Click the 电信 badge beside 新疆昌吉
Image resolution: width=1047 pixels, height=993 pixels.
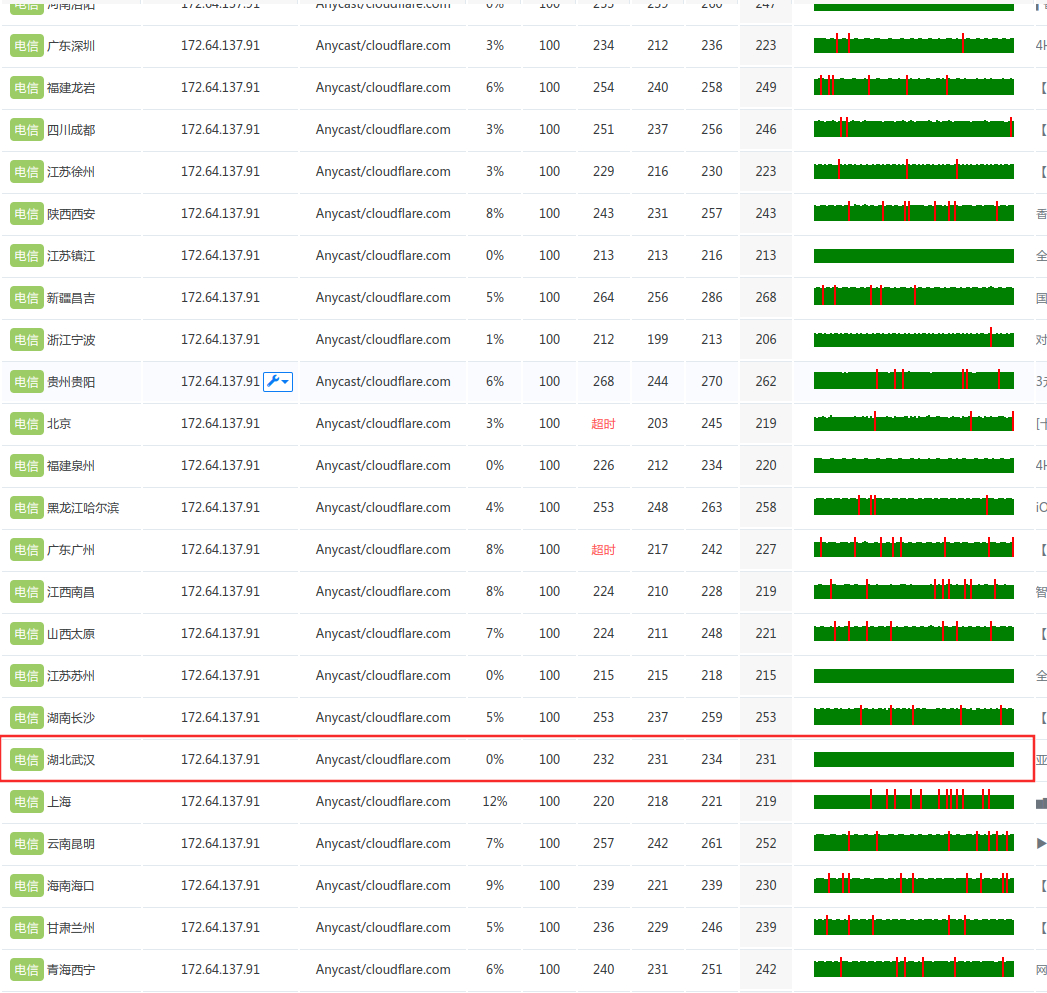point(26,298)
